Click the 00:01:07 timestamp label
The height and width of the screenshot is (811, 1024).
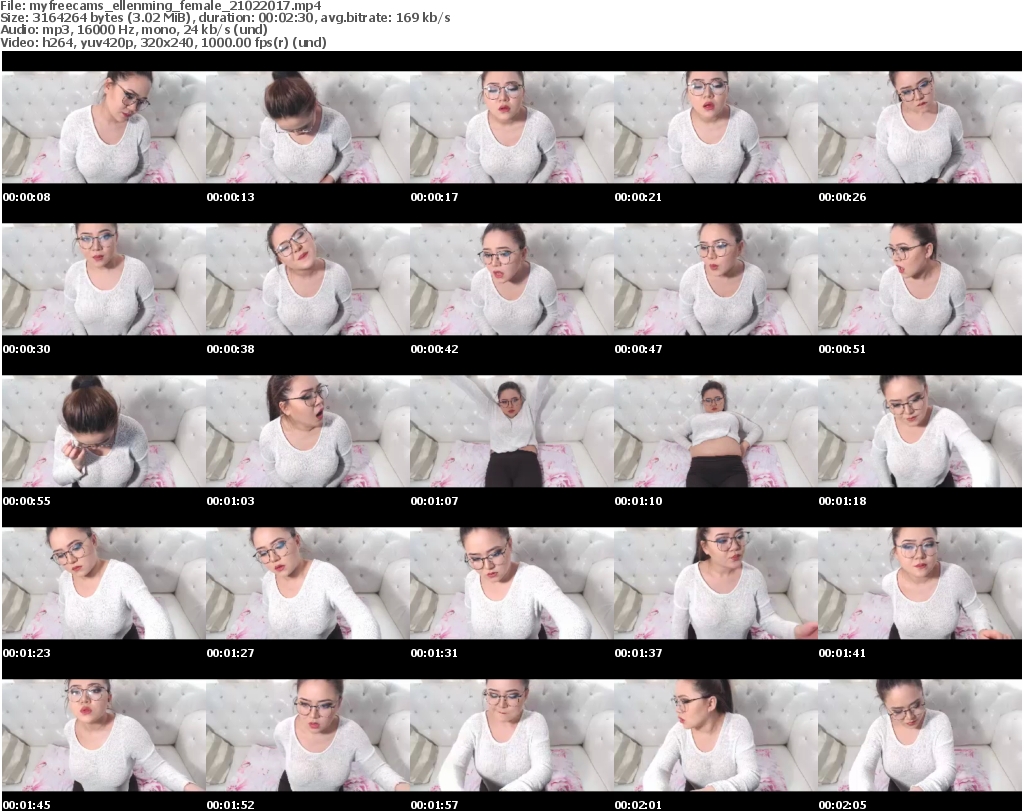coord(434,501)
